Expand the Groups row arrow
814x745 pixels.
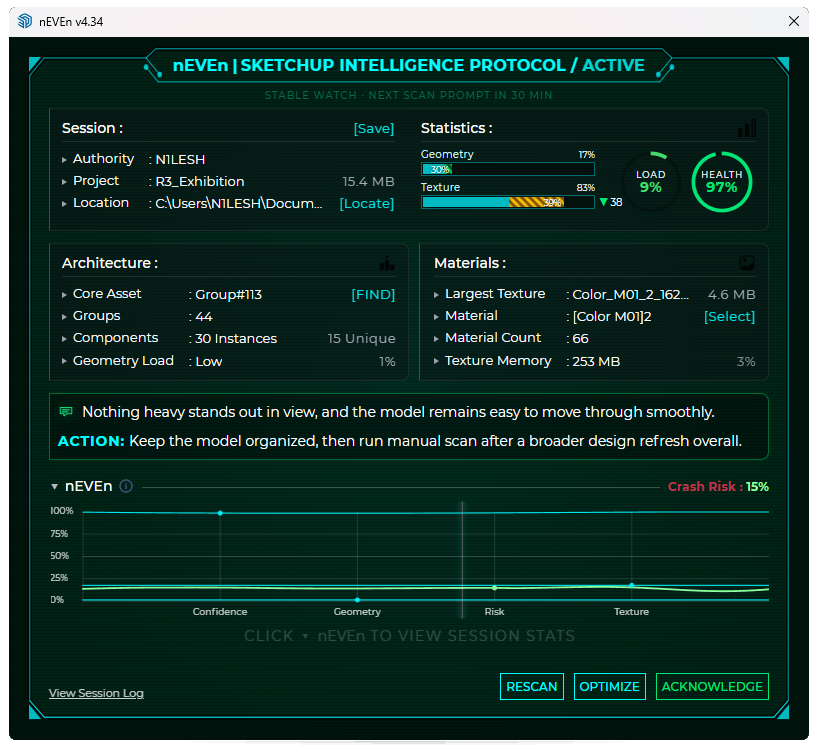(64, 317)
